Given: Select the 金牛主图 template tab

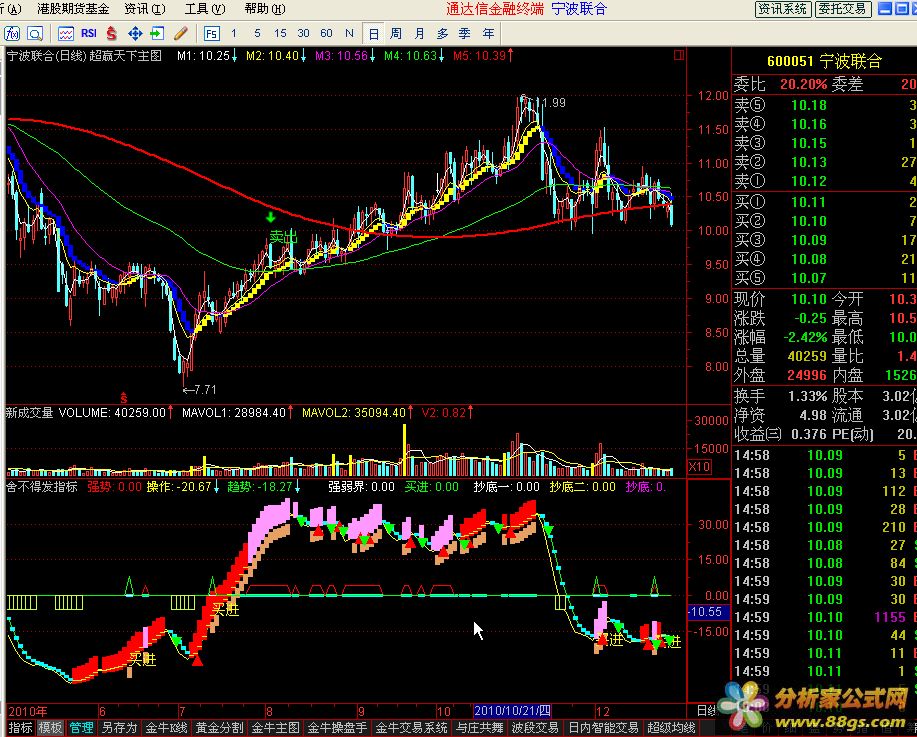Looking at the screenshot, I should pyautogui.click(x=275, y=728).
